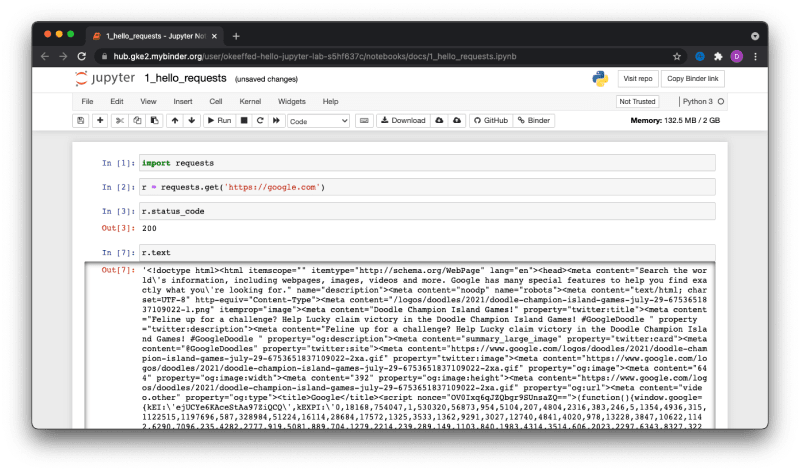Rename notebook via 1_hello_requests title
800x472 pixels.
coord(185,78)
